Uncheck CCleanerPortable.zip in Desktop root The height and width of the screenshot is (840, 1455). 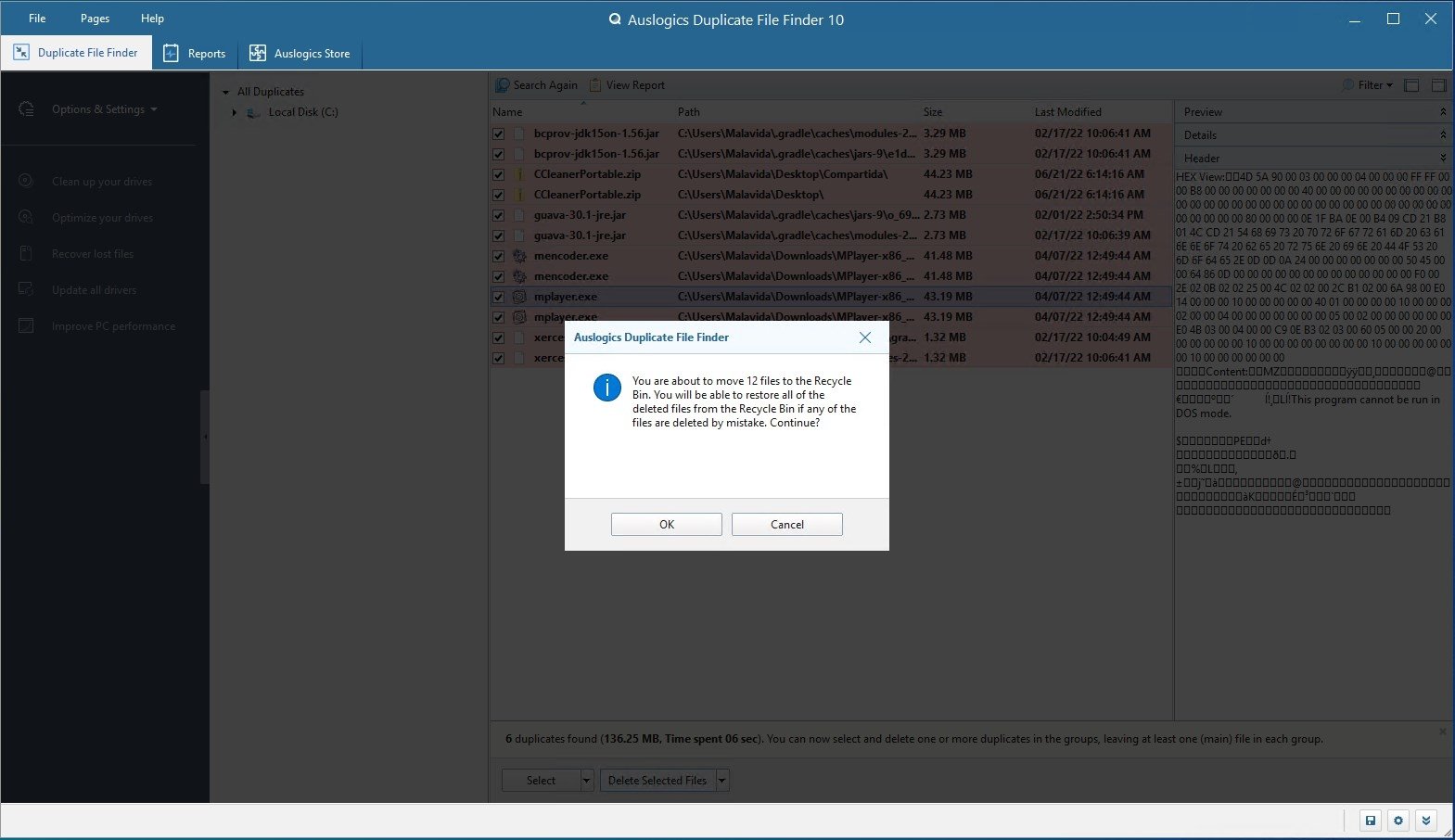click(x=499, y=195)
